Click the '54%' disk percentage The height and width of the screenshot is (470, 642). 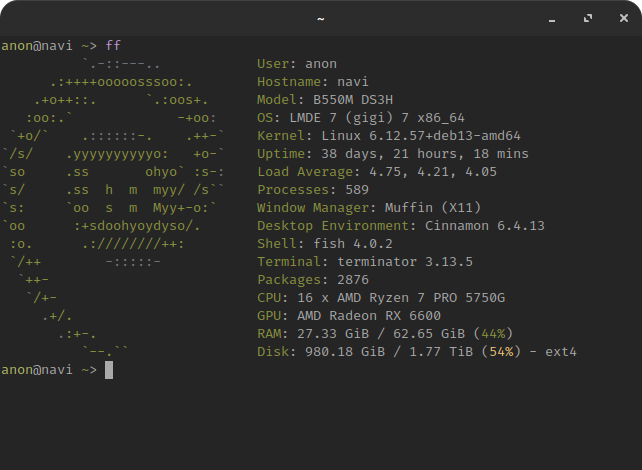coord(502,352)
